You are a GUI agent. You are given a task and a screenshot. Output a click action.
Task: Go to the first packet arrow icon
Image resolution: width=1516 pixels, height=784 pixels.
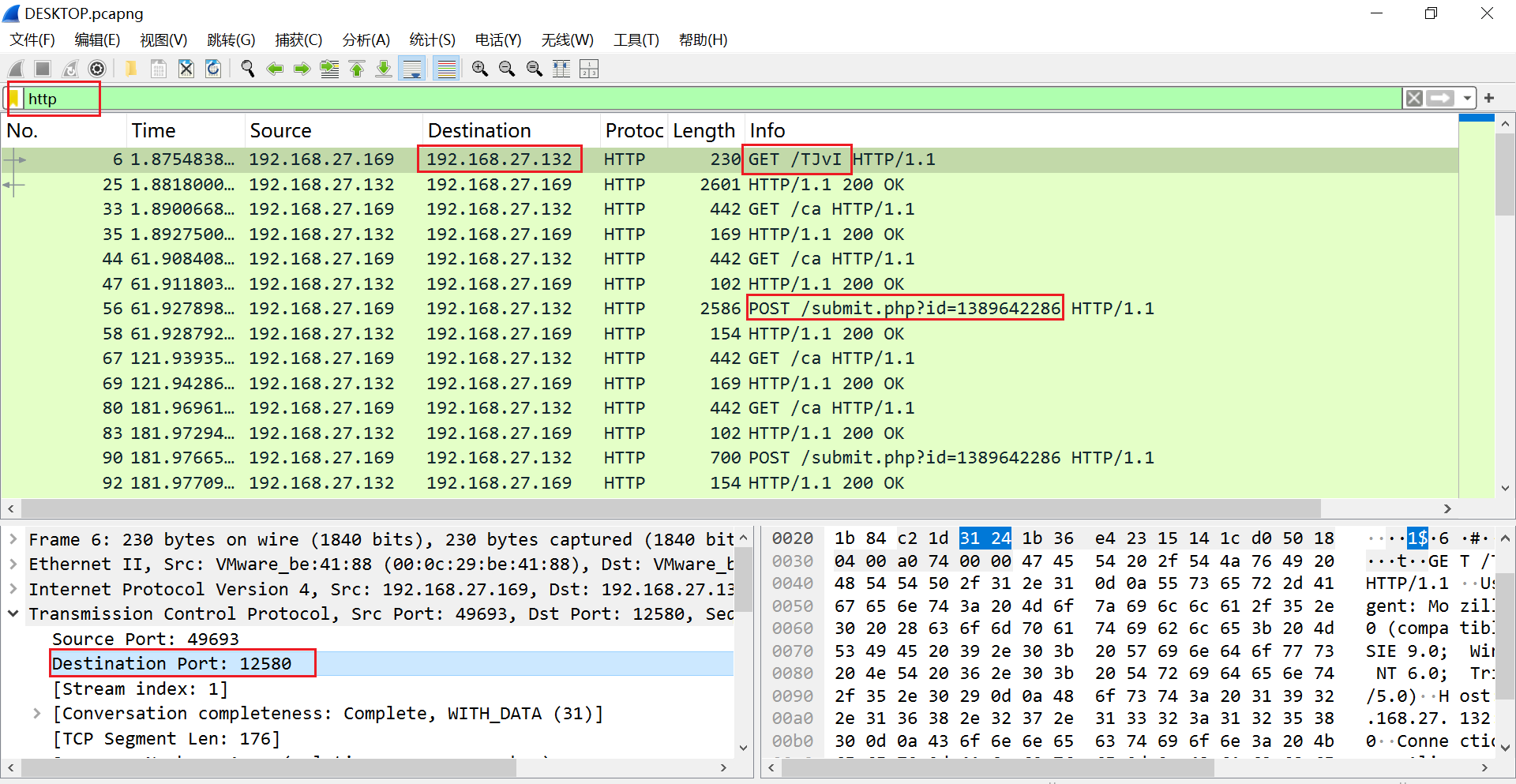pos(357,69)
